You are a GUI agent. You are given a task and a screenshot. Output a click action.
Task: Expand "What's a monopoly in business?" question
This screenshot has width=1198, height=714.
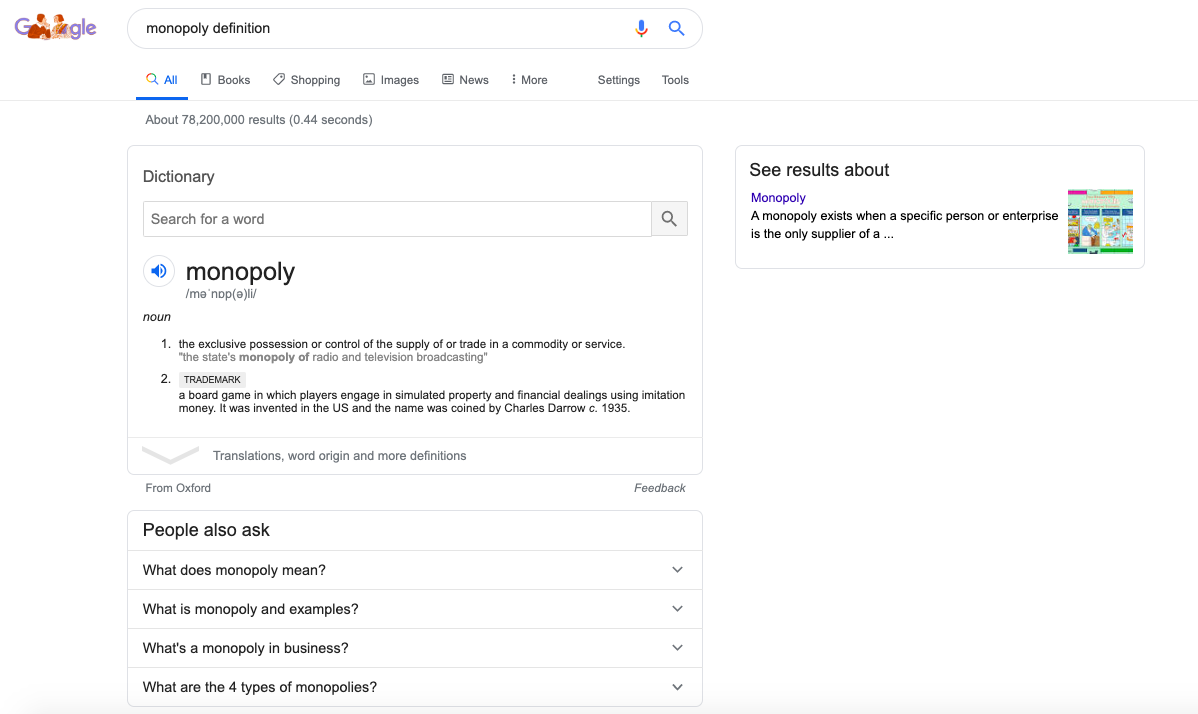coord(414,648)
